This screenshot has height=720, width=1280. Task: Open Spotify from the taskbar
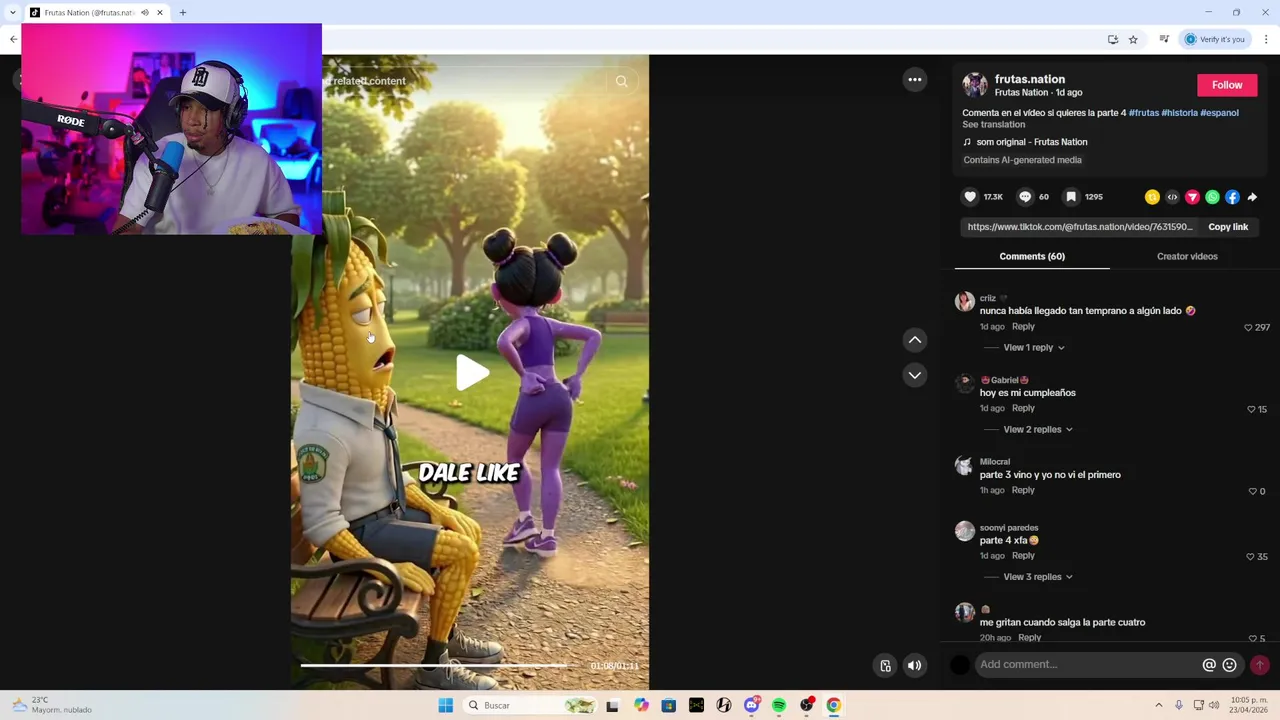779,705
